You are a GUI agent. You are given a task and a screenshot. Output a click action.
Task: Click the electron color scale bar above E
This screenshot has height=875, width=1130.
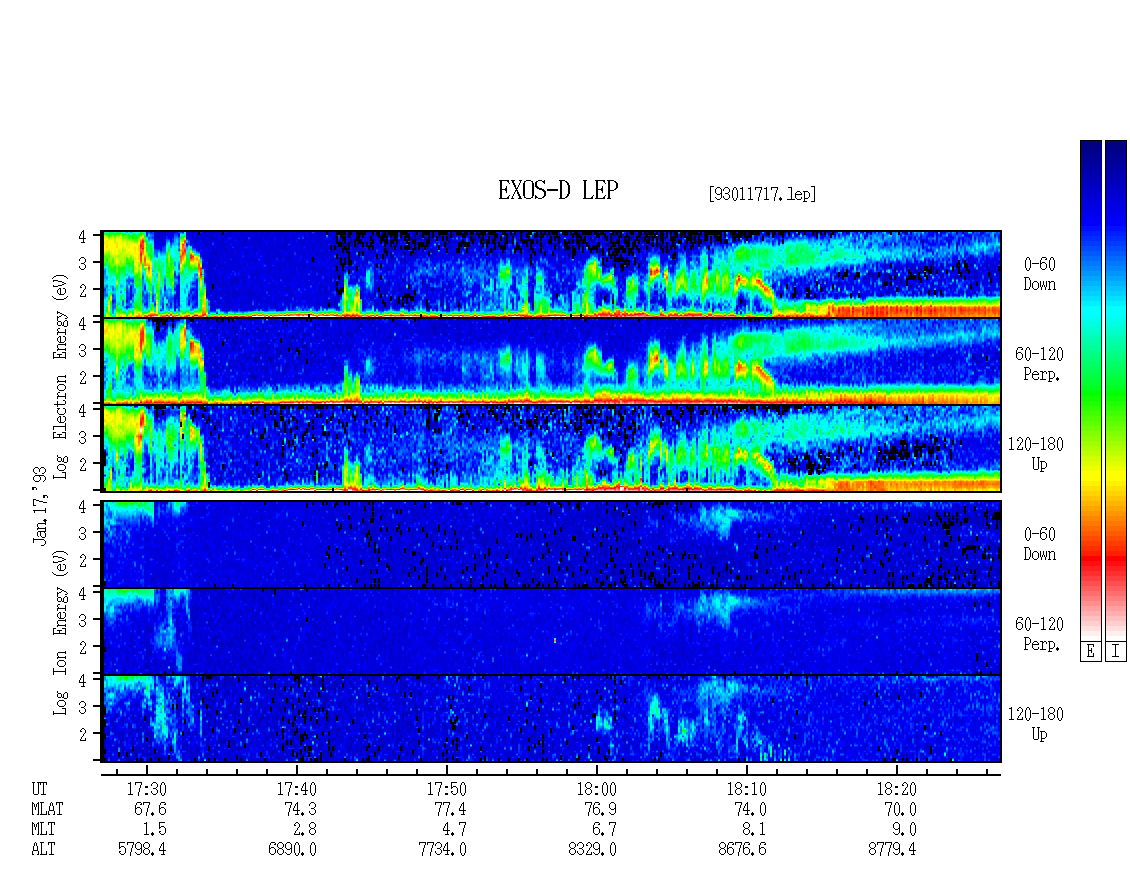[x=1090, y=390]
